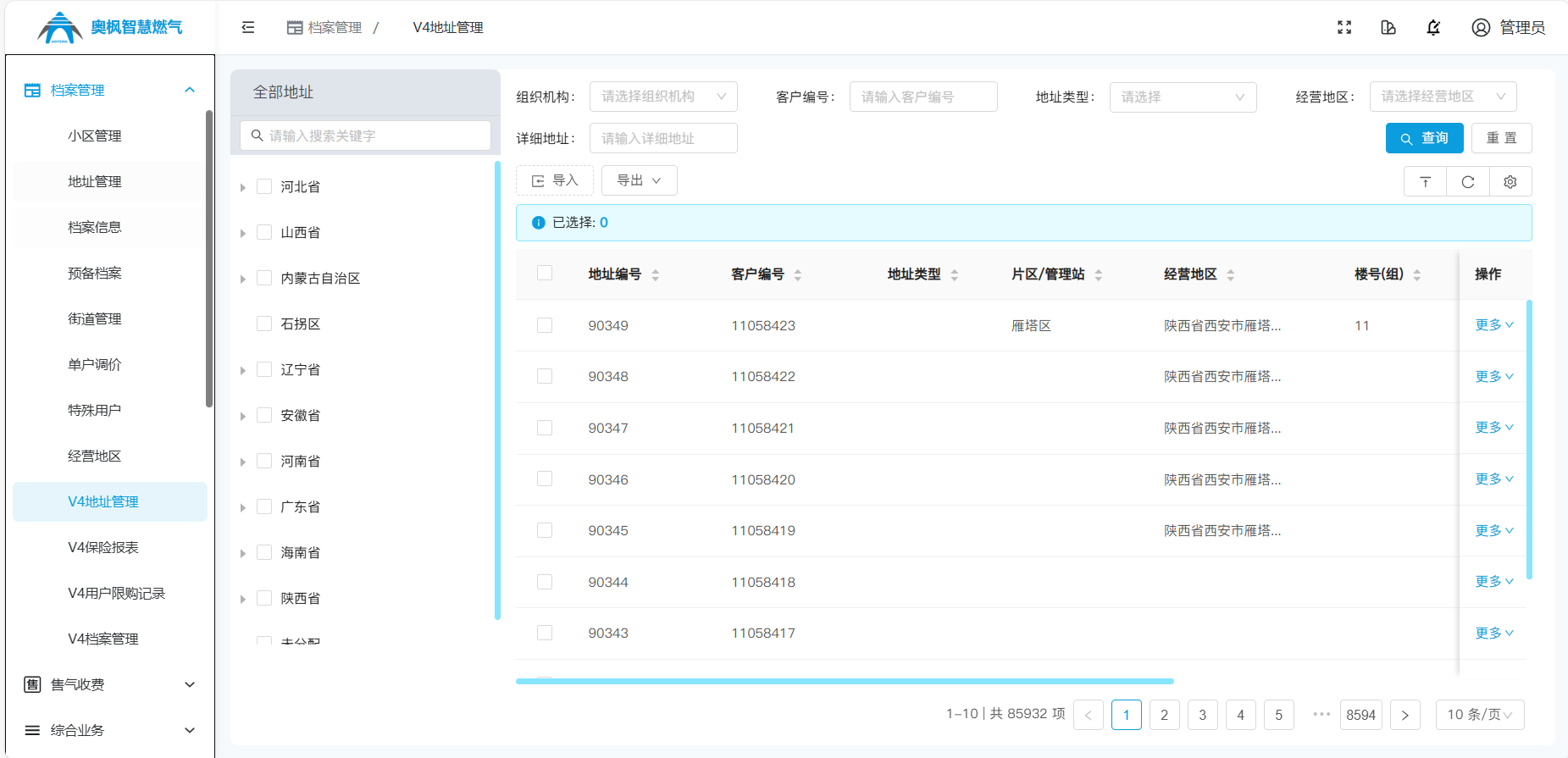Go to last page 8594
The height and width of the screenshot is (758, 1568).
coord(1361,715)
